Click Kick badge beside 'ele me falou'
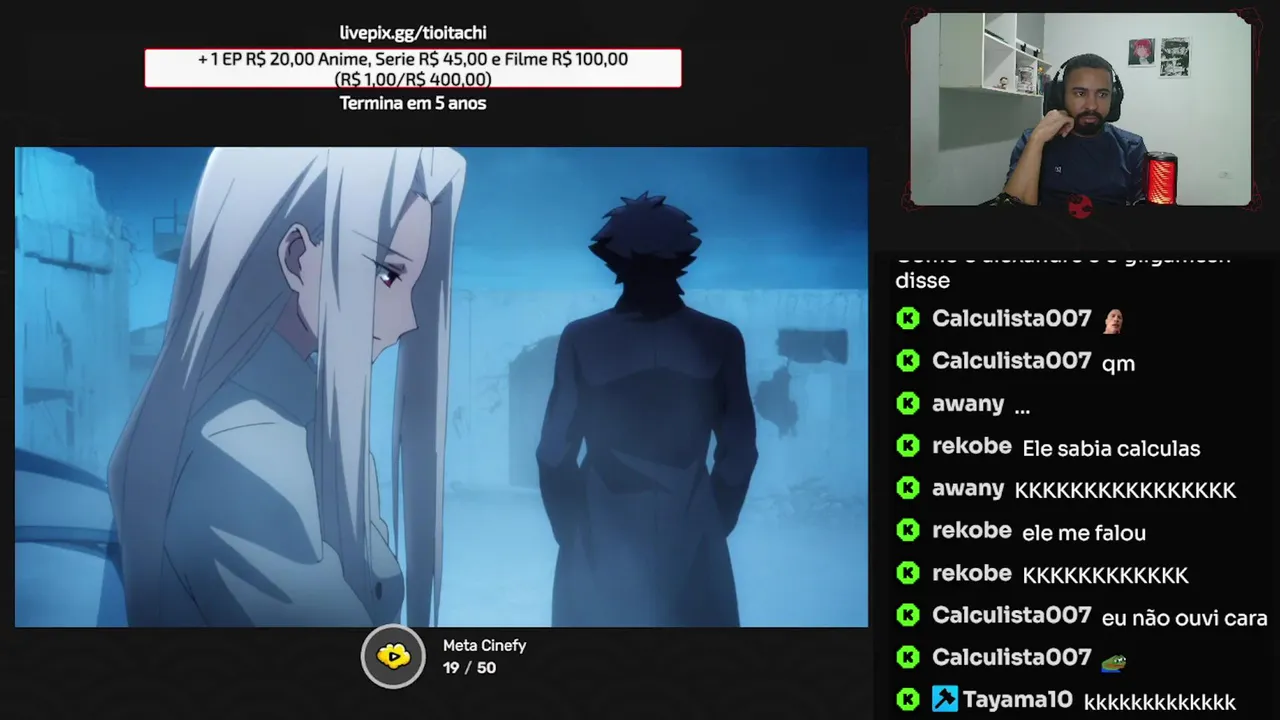The height and width of the screenshot is (720, 1280). (x=908, y=531)
